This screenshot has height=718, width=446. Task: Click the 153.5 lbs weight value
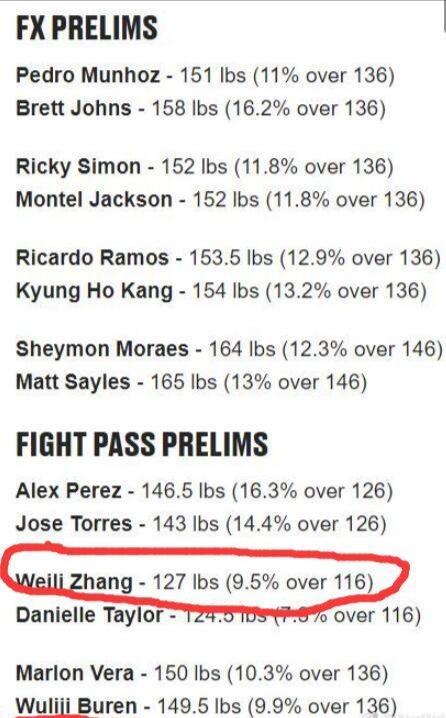(x=231, y=258)
